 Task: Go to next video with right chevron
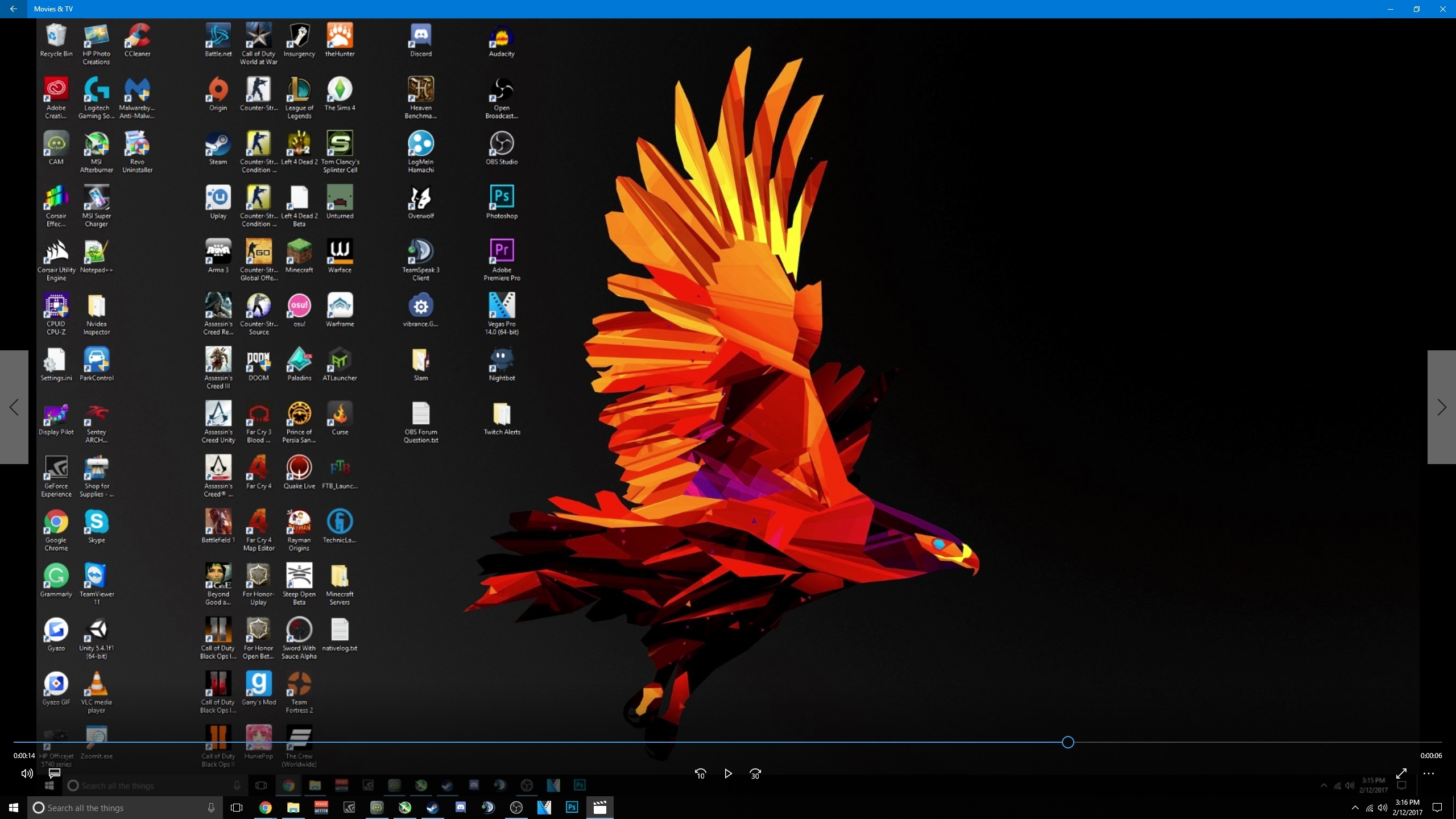click(x=1441, y=407)
